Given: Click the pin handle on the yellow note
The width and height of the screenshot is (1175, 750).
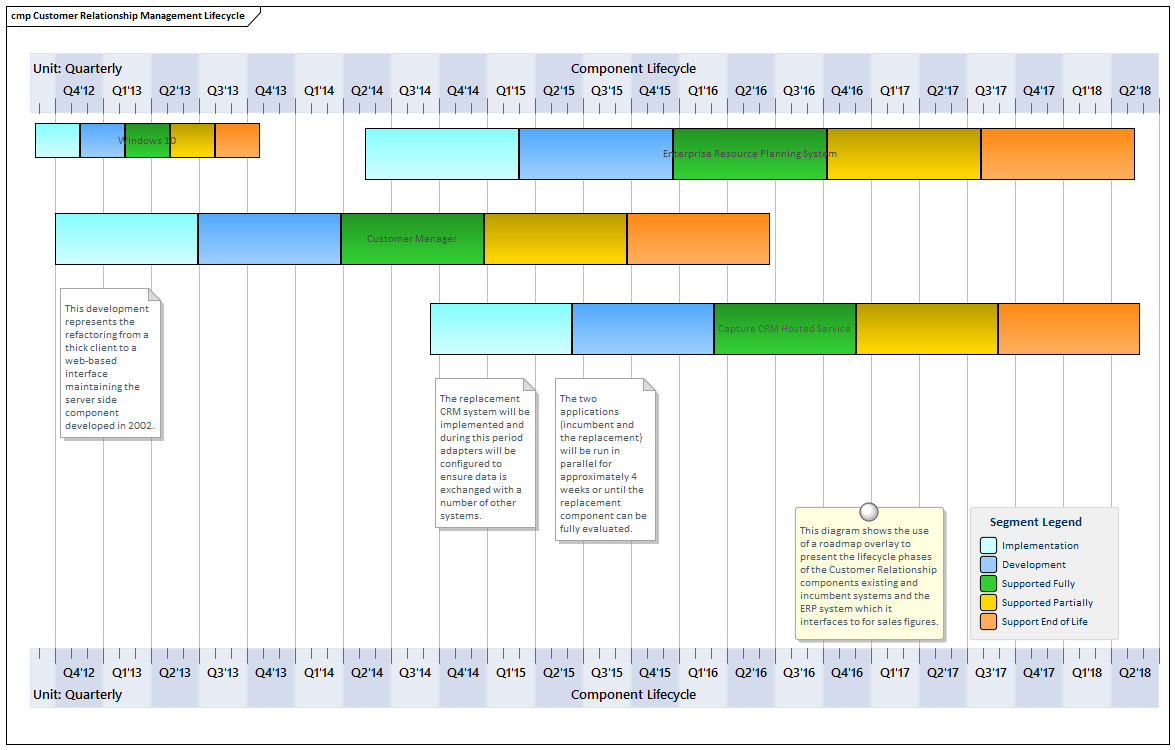Looking at the screenshot, I should 868,511.
